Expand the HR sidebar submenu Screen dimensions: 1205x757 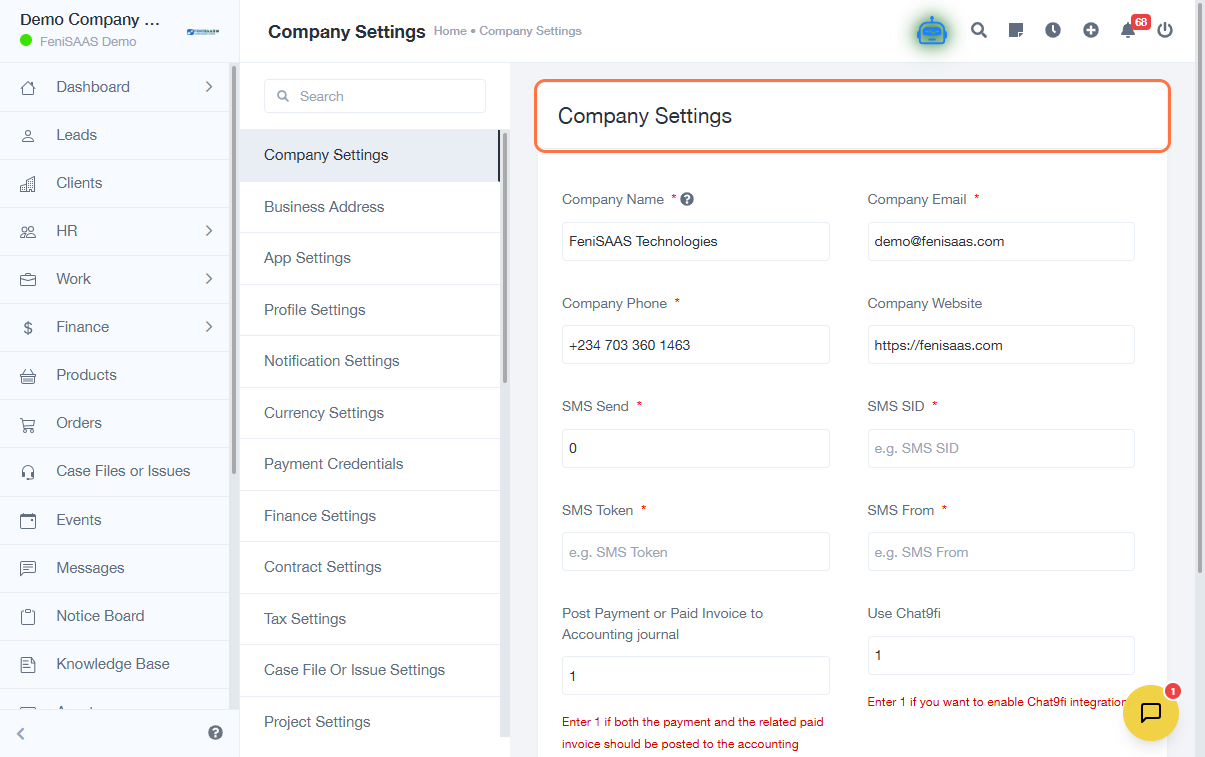click(209, 231)
